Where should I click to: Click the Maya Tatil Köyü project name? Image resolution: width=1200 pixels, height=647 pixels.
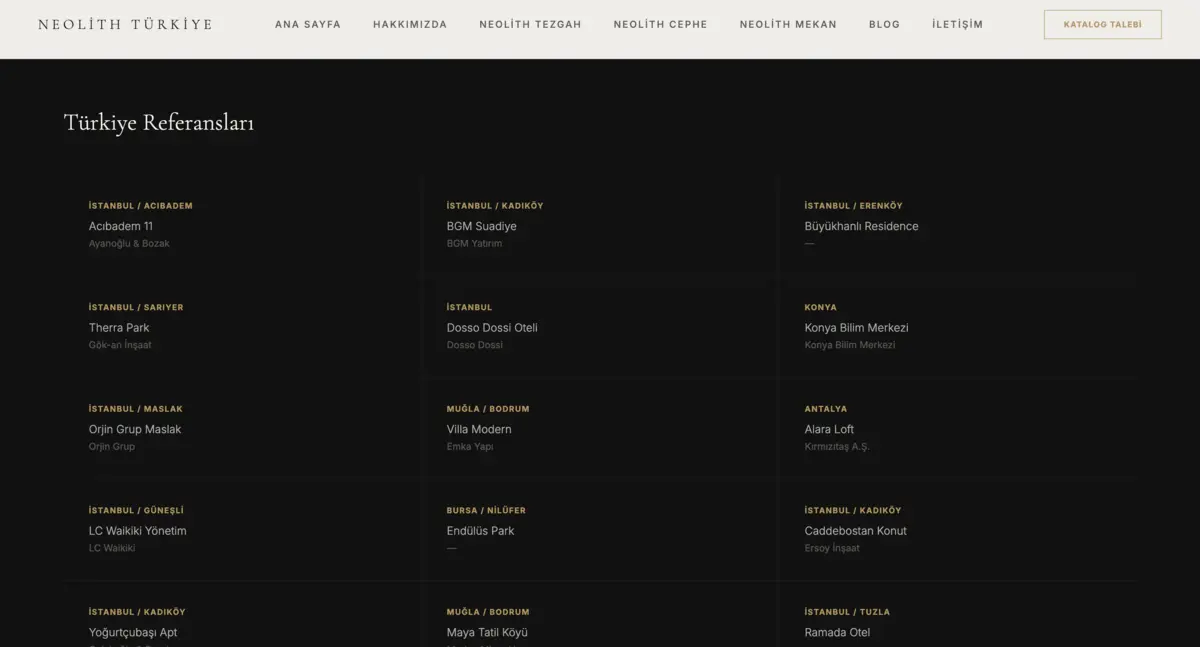coord(487,633)
